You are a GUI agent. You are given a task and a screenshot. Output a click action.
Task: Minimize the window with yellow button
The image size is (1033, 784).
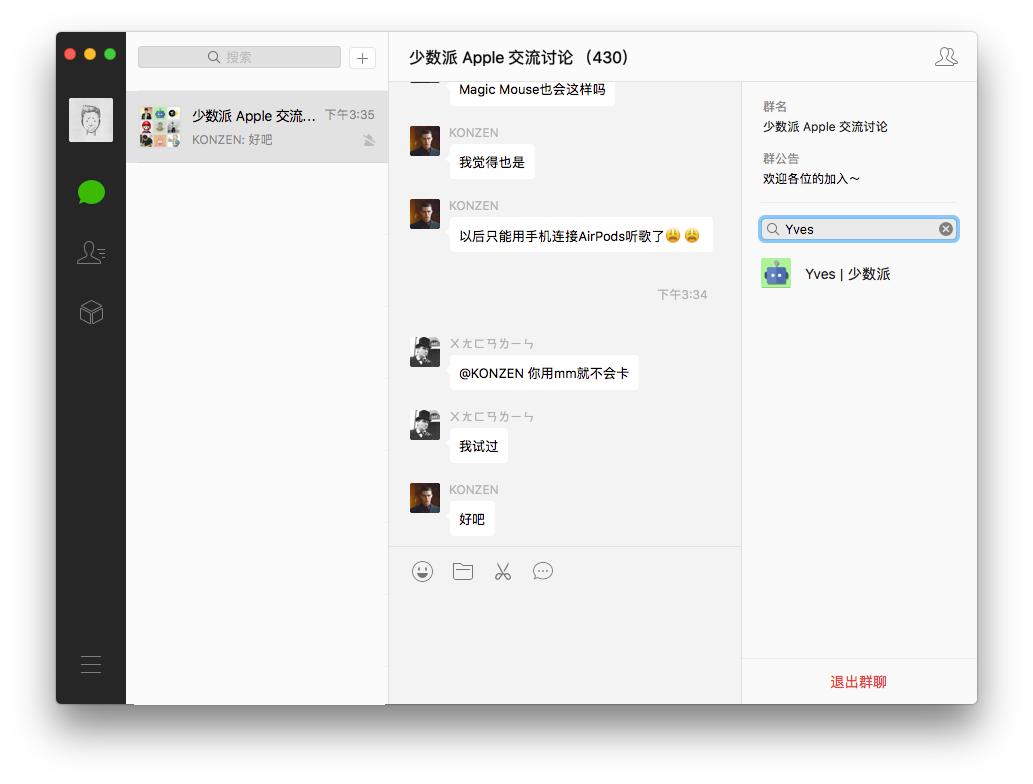pyautogui.click(x=90, y=54)
